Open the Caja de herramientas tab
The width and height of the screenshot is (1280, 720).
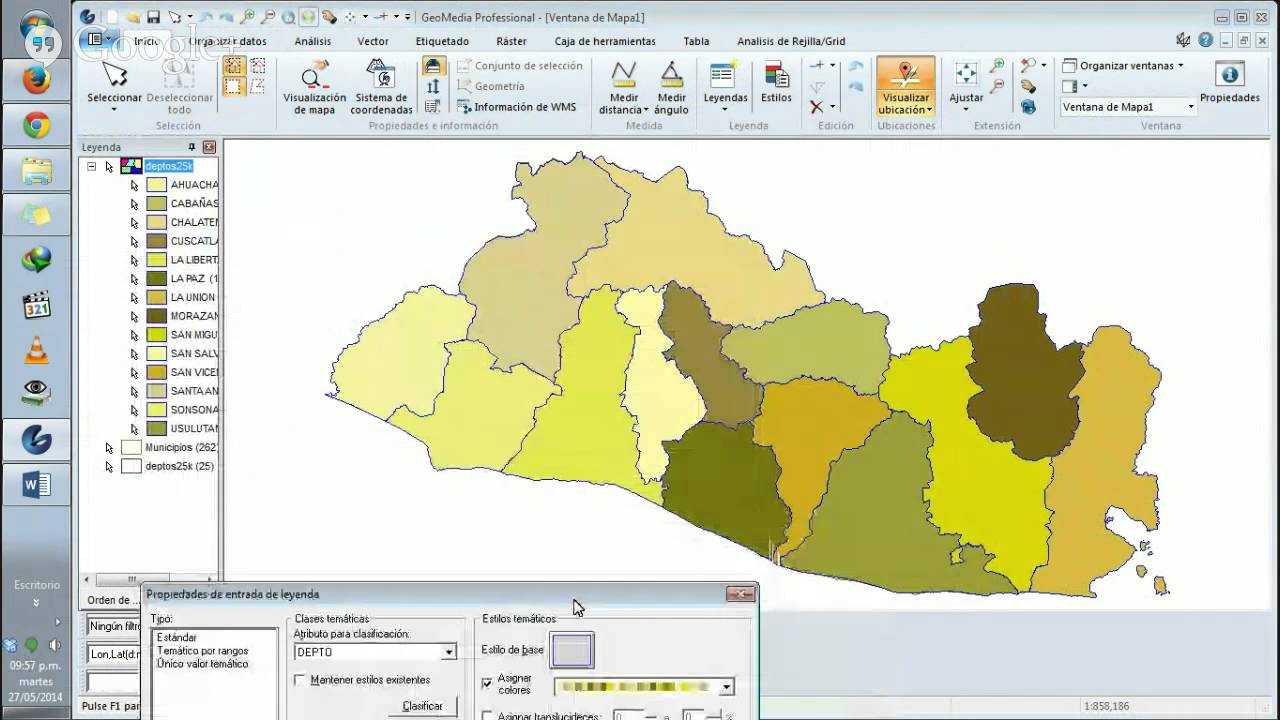tap(605, 41)
